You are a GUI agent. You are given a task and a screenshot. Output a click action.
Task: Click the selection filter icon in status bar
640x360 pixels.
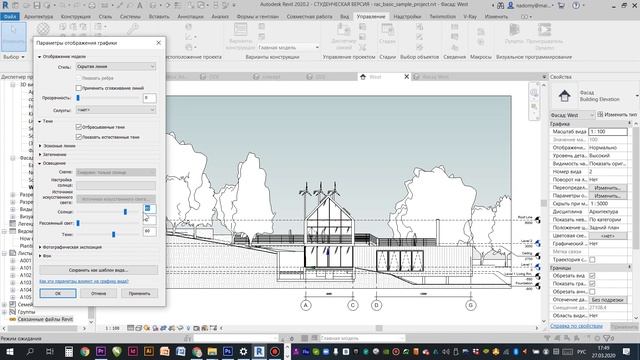607,338
